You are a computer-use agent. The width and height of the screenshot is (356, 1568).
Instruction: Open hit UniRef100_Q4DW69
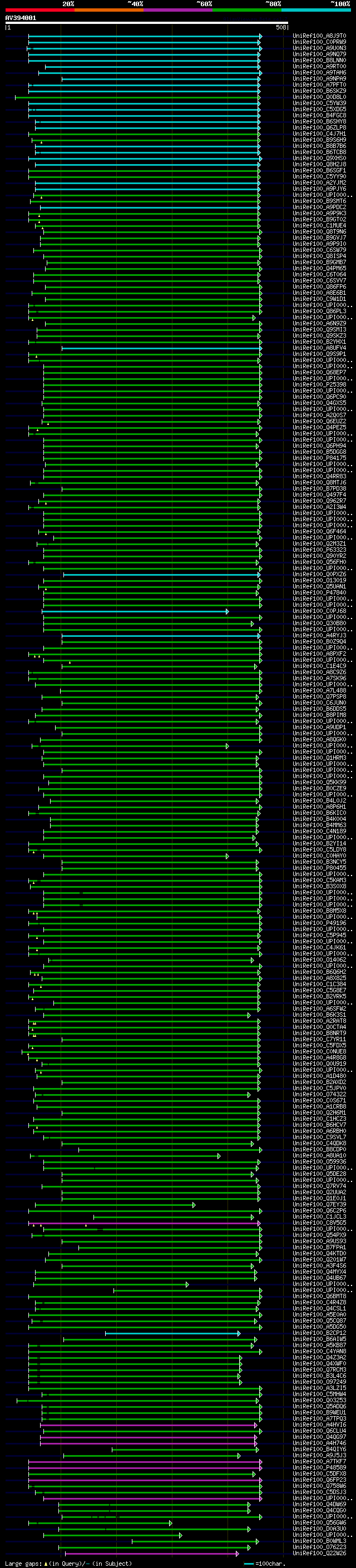(x=319, y=1504)
